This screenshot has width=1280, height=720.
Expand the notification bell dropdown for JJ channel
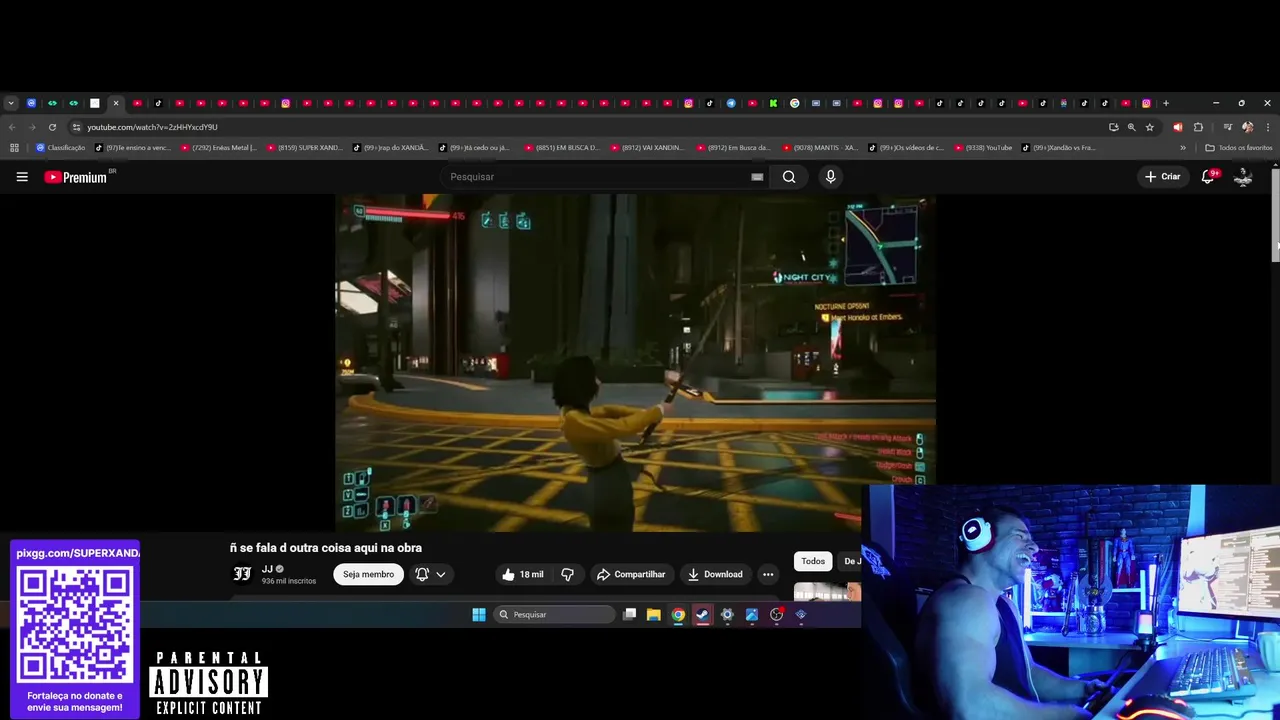(430, 574)
